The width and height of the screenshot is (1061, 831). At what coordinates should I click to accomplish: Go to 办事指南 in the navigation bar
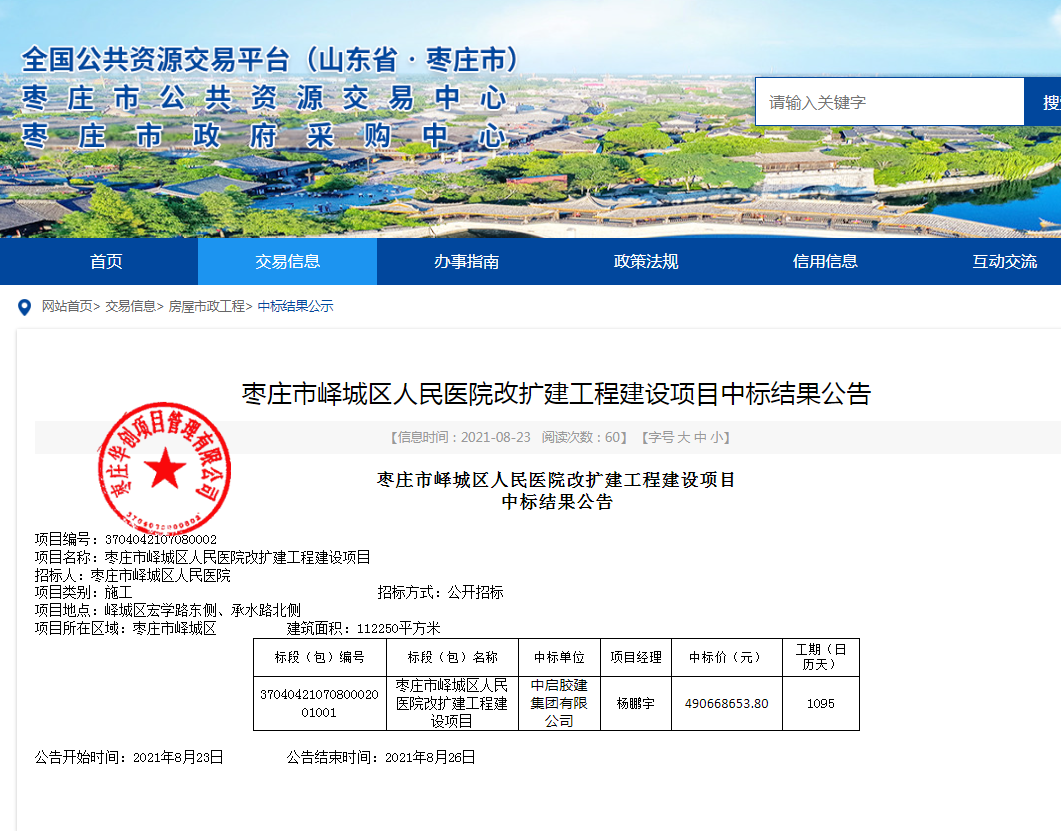[466, 262]
